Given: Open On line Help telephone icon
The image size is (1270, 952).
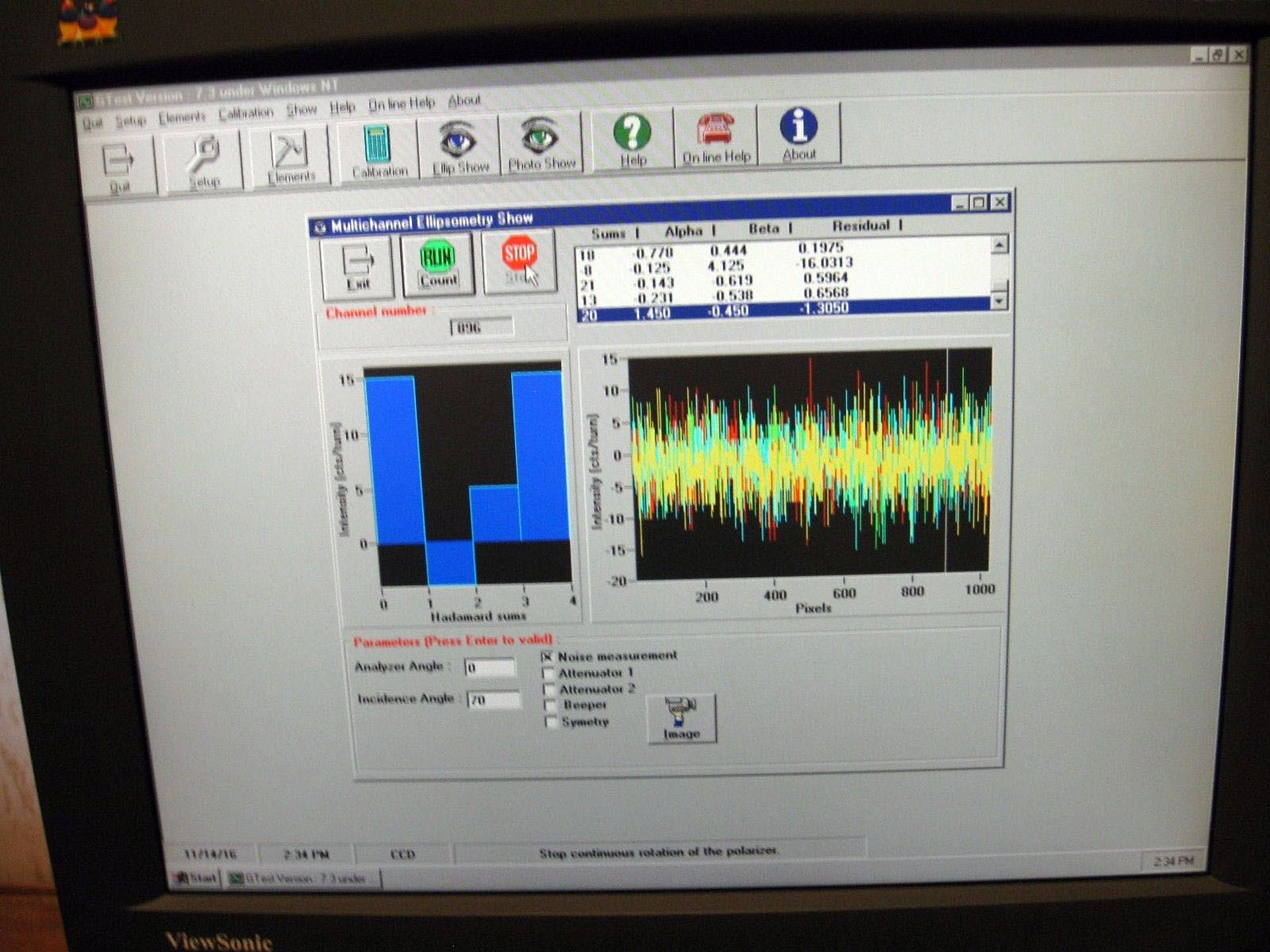Looking at the screenshot, I should pyautogui.click(x=716, y=136).
